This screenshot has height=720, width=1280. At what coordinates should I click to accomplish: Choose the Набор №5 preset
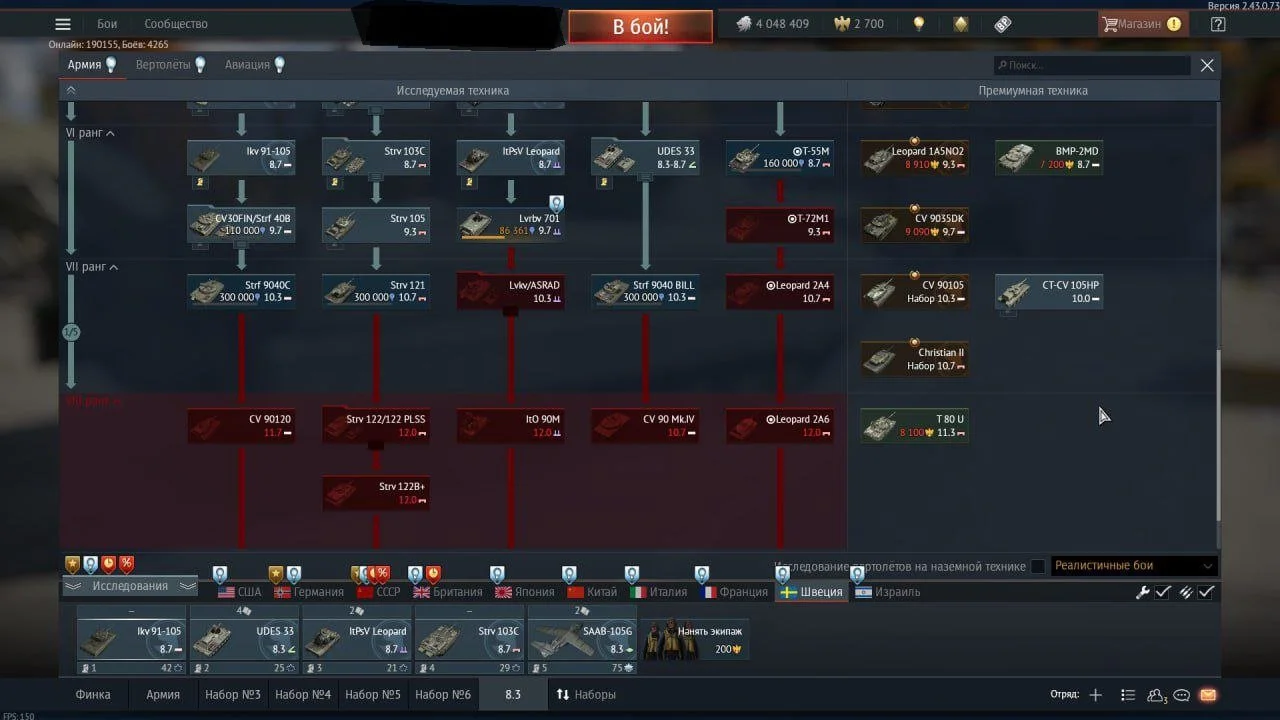[373, 694]
